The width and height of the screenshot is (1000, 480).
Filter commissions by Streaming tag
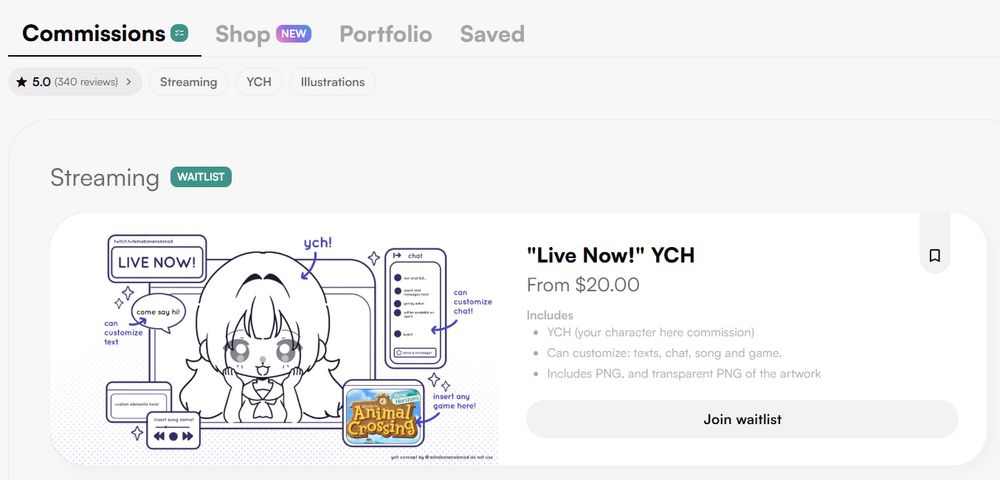click(188, 82)
